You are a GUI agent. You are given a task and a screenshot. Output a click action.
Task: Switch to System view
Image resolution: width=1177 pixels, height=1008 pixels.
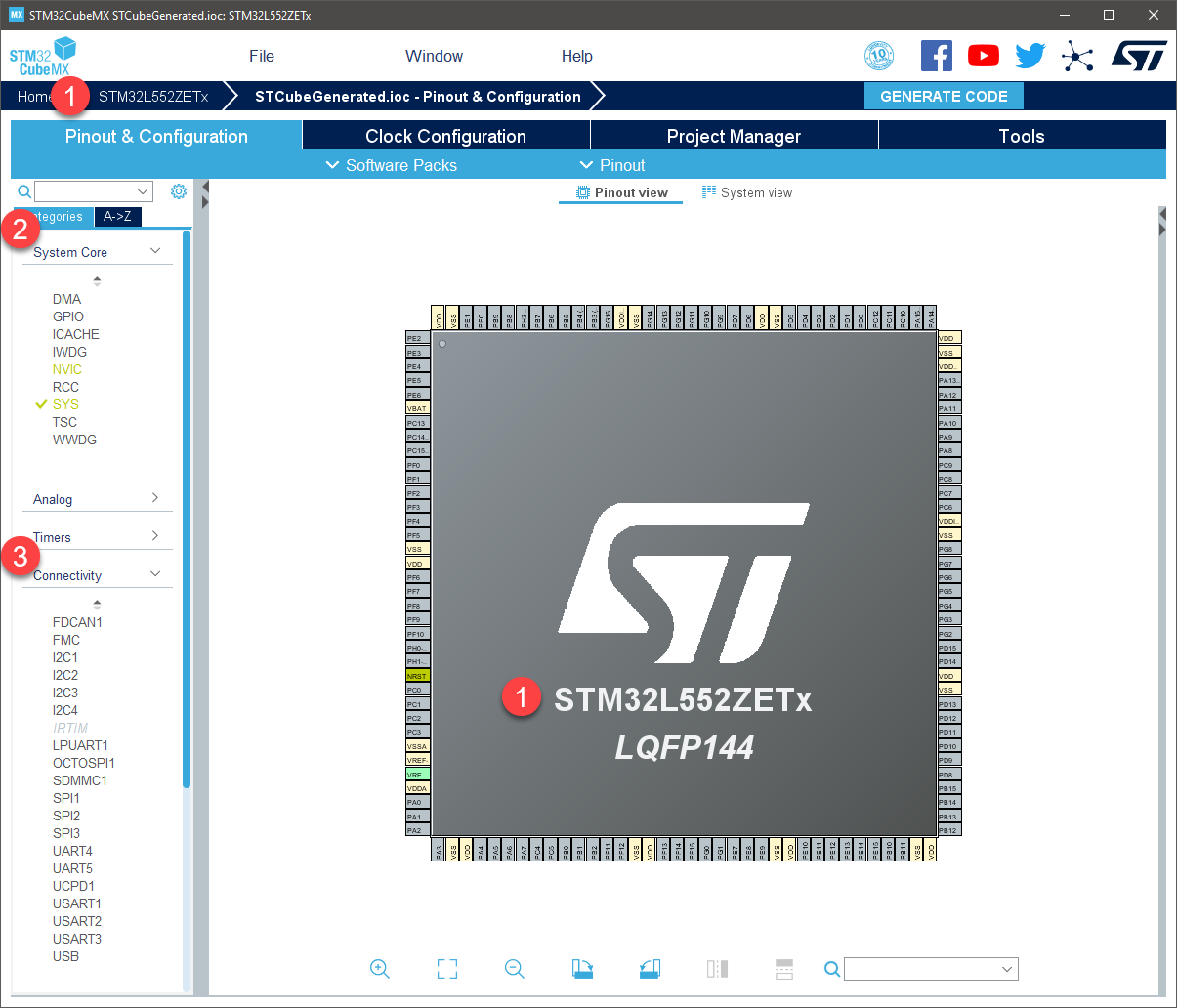click(x=747, y=192)
